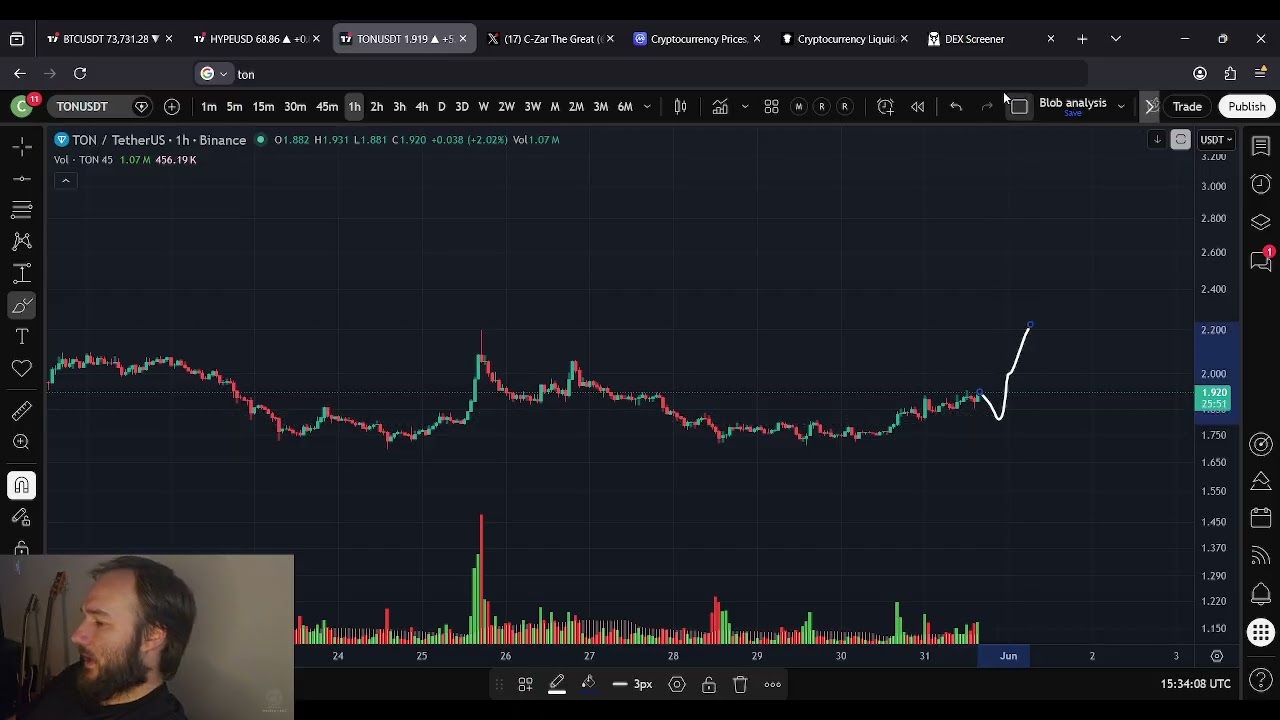
Task: Open the Fibonacci retracement tool group
Action: (22, 210)
